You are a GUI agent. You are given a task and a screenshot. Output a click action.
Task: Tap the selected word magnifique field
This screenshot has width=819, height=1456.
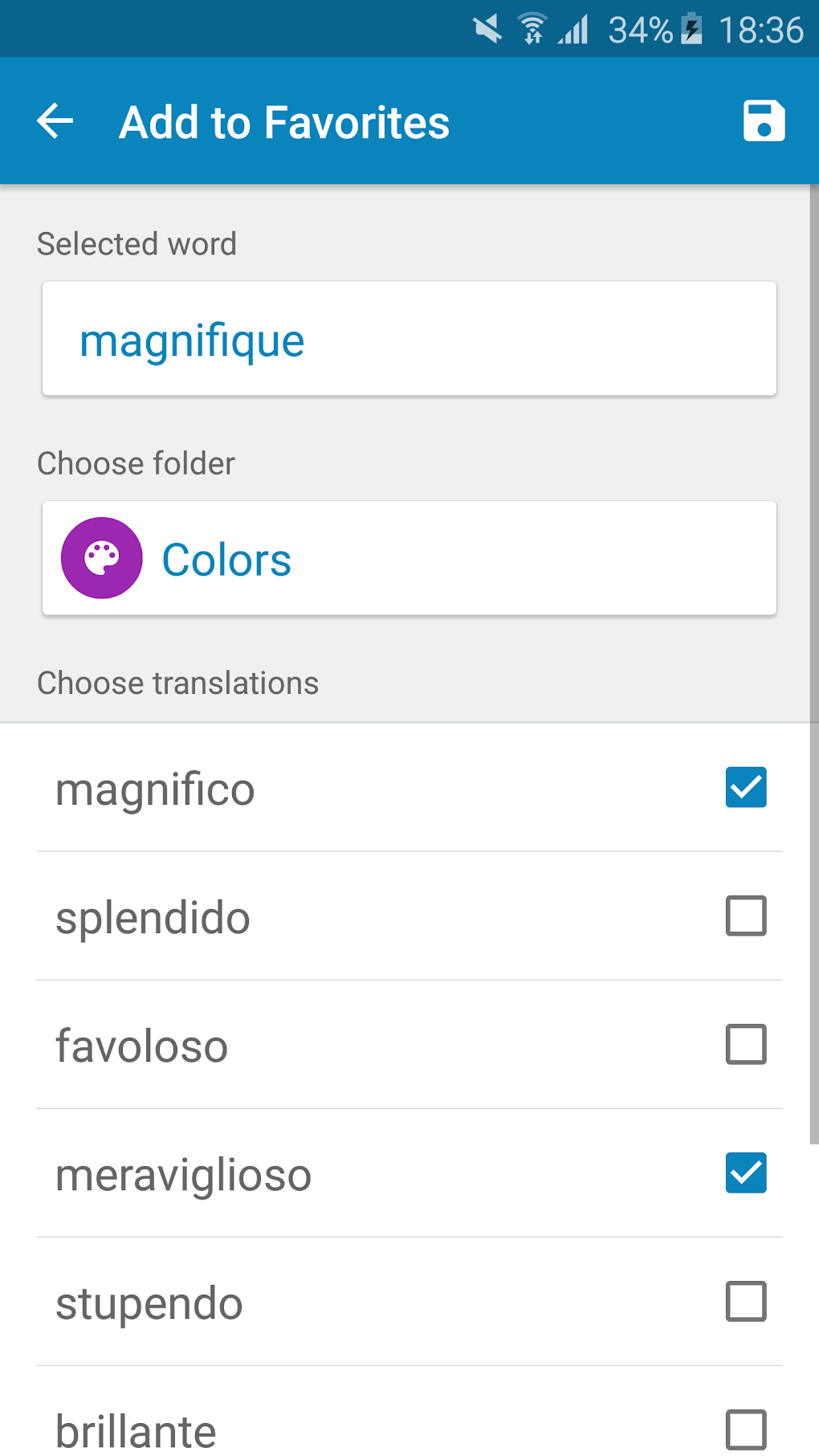tap(409, 339)
